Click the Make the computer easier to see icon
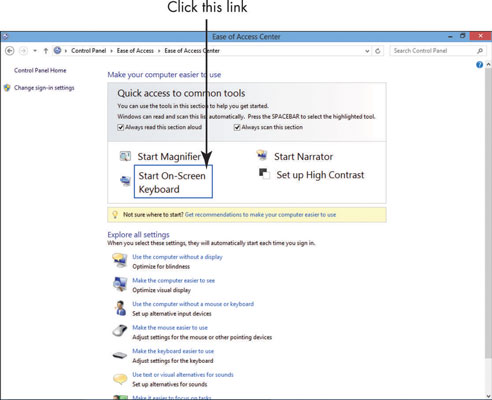Viewport: 492px width, 400px height. 120,284
